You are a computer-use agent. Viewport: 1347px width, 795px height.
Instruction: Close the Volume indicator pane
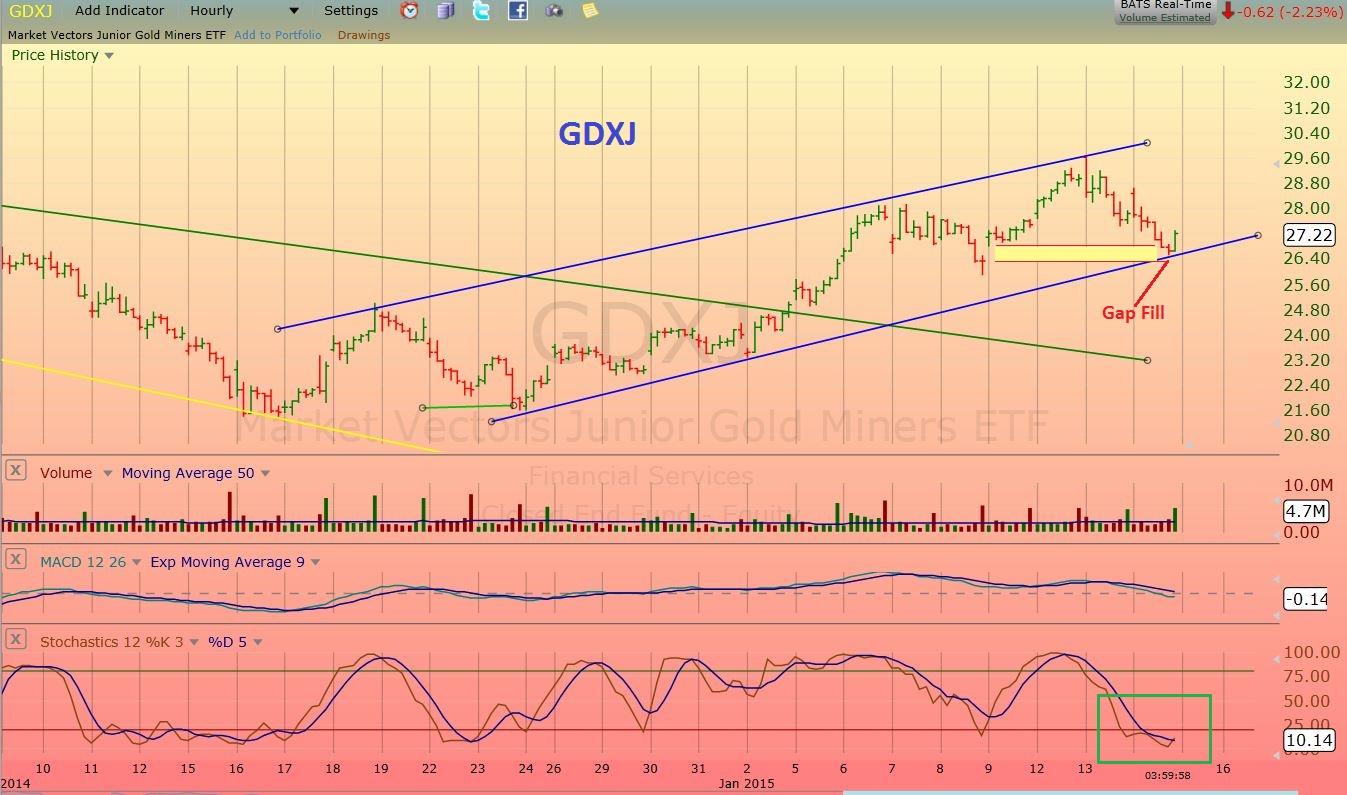point(16,471)
